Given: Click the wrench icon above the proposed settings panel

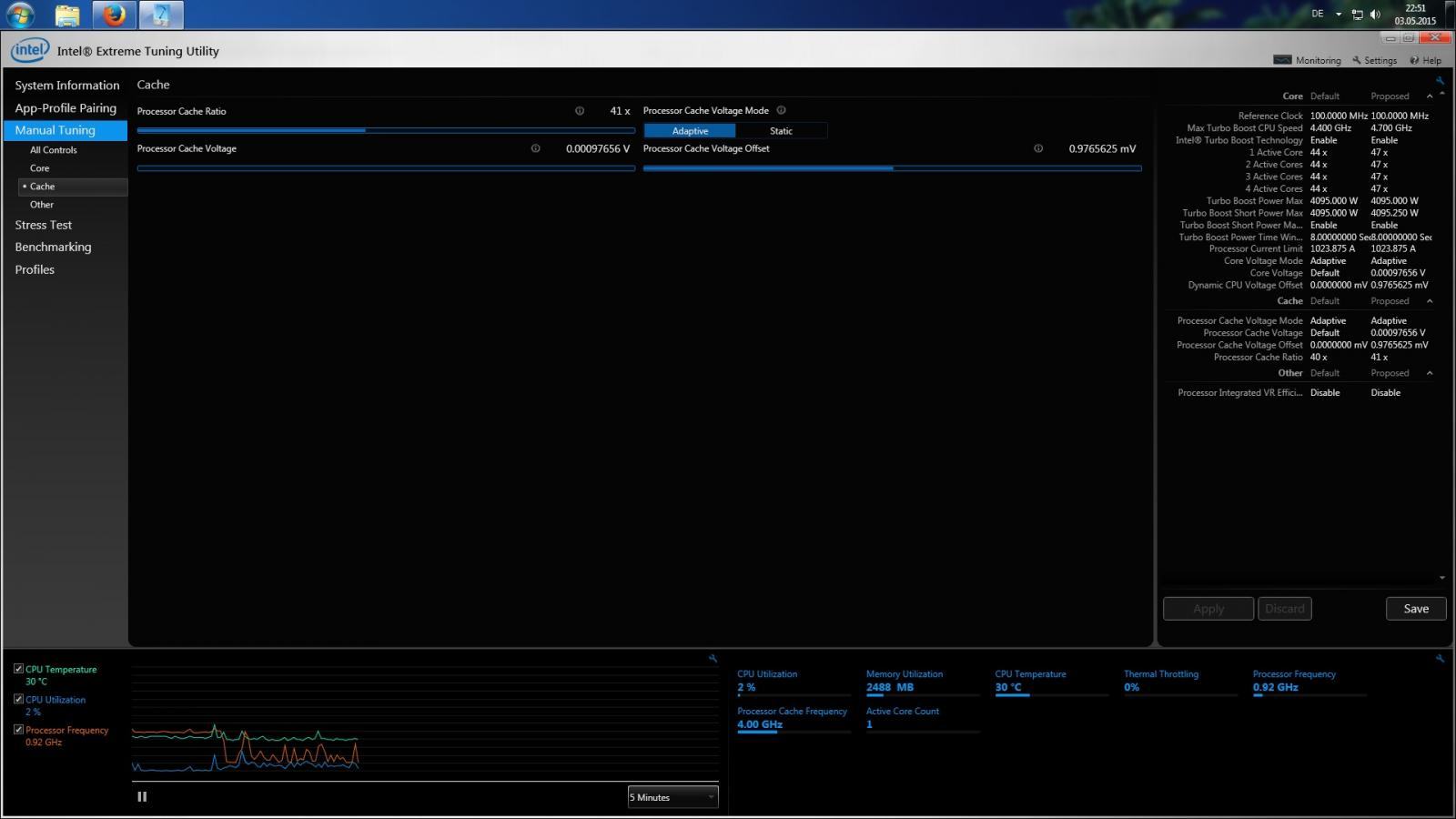Looking at the screenshot, I should (x=1440, y=81).
